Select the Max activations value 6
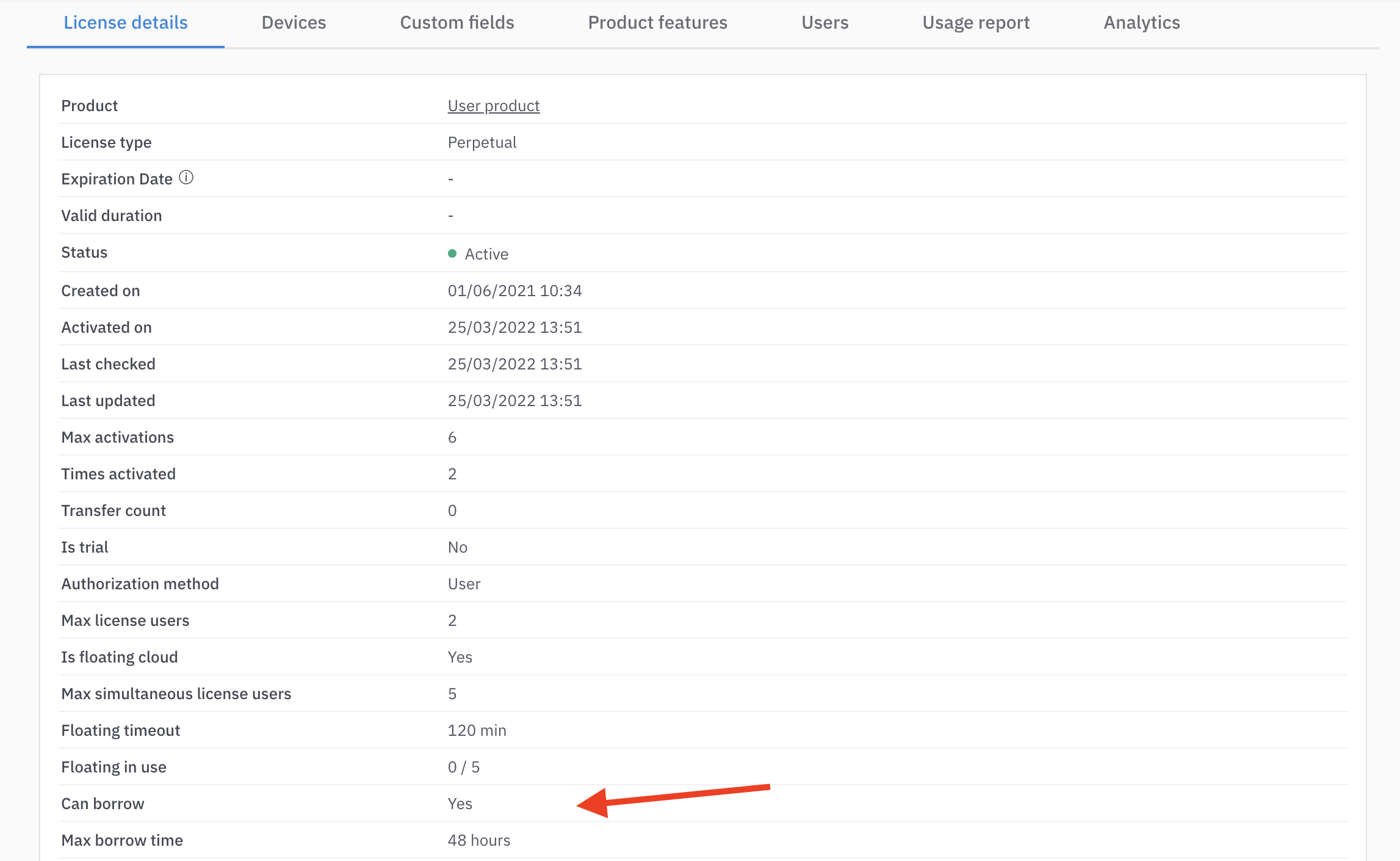This screenshot has width=1400, height=861. [452, 437]
